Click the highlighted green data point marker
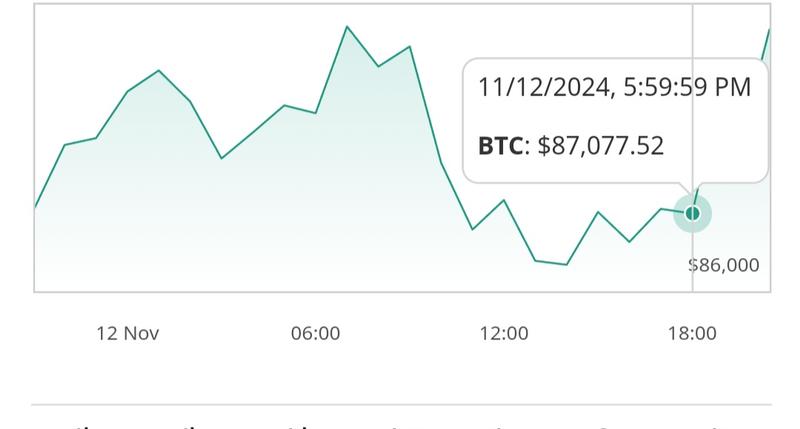The image size is (800, 429). [x=692, y=213]
